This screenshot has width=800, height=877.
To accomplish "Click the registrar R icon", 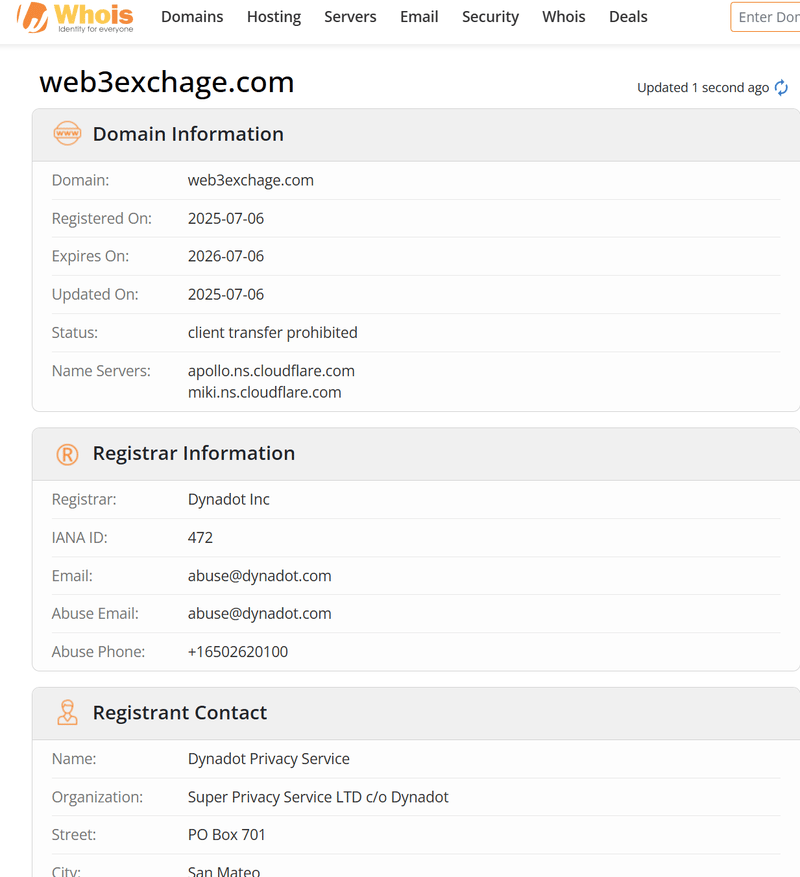I will tap(67, 454).
